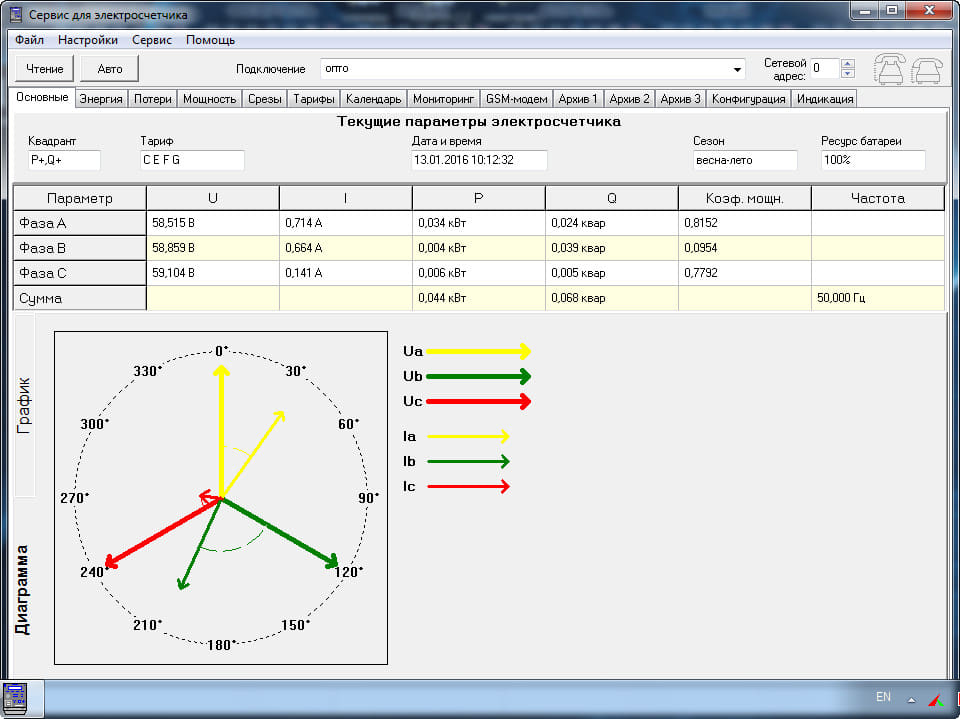Screen dimensions: 960x719
Task: Open the meter service app in the taskbar
Action: (x=16, y=697)
